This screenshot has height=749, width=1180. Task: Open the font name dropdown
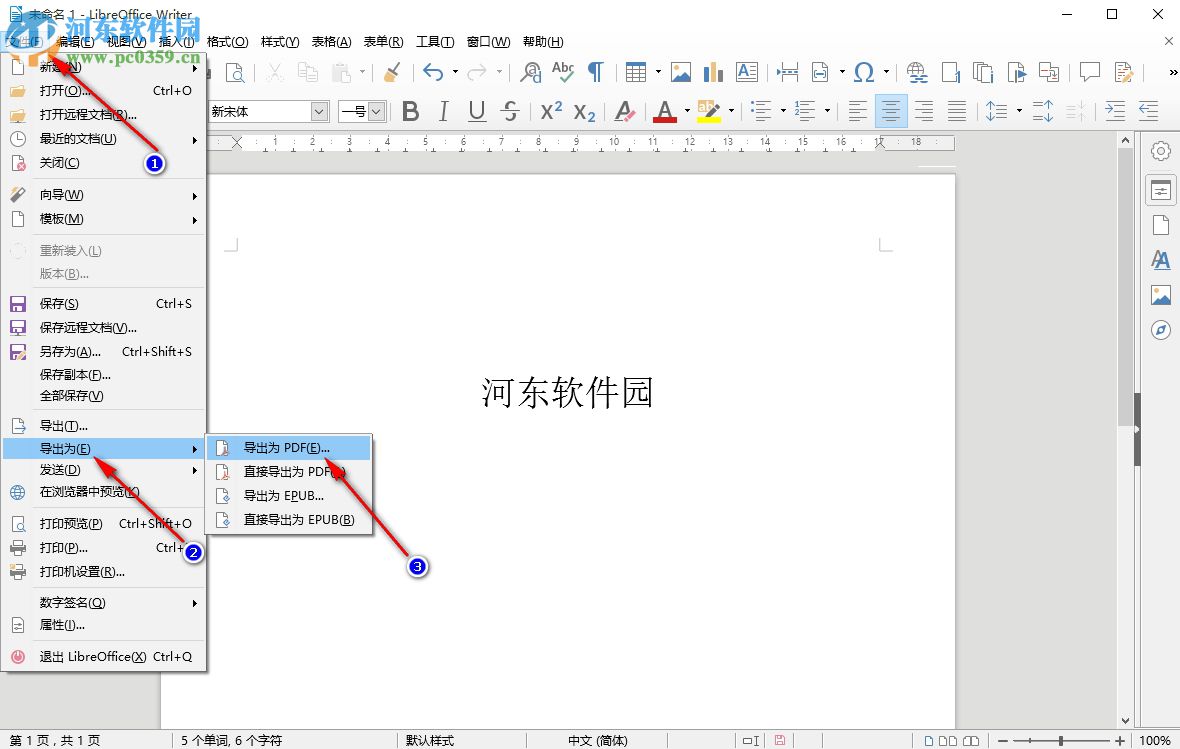(x=318, y=111)
